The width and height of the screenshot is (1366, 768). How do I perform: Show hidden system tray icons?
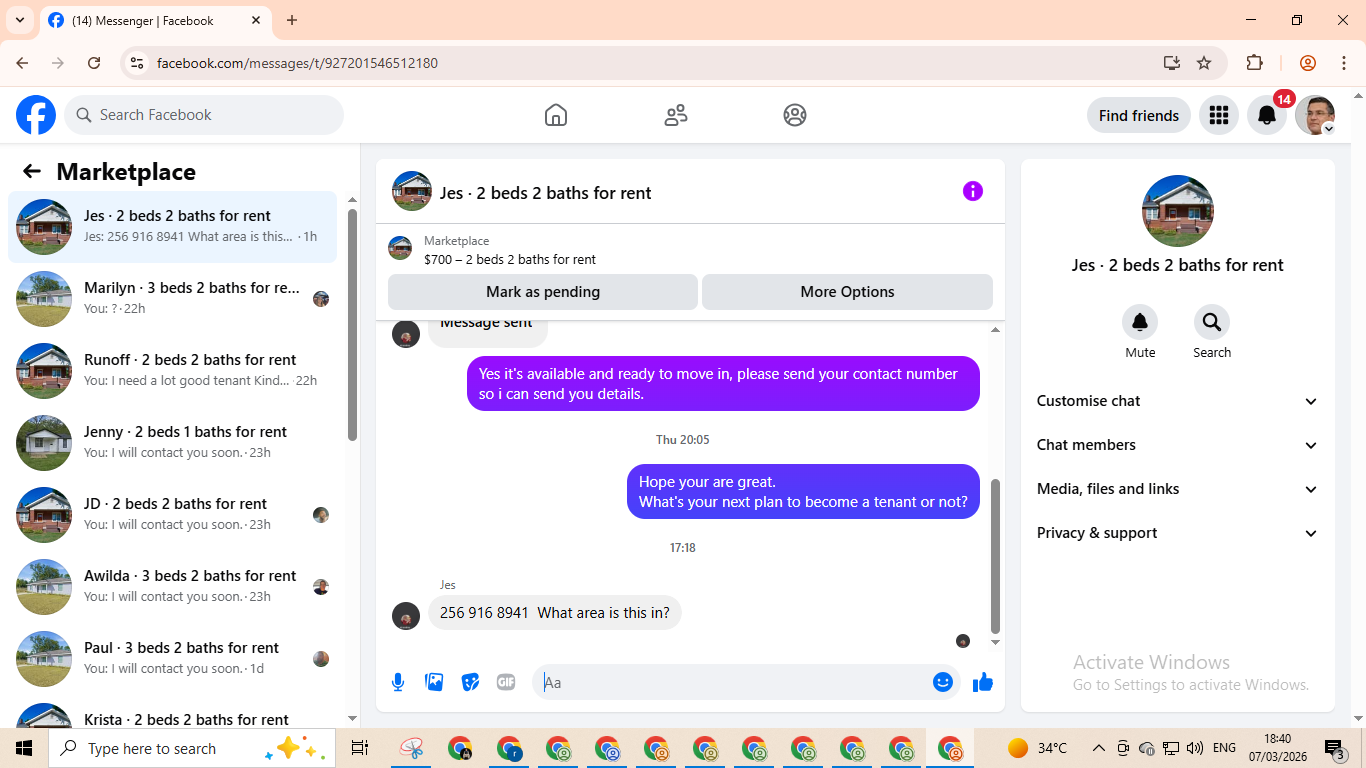pos(1098,748)
